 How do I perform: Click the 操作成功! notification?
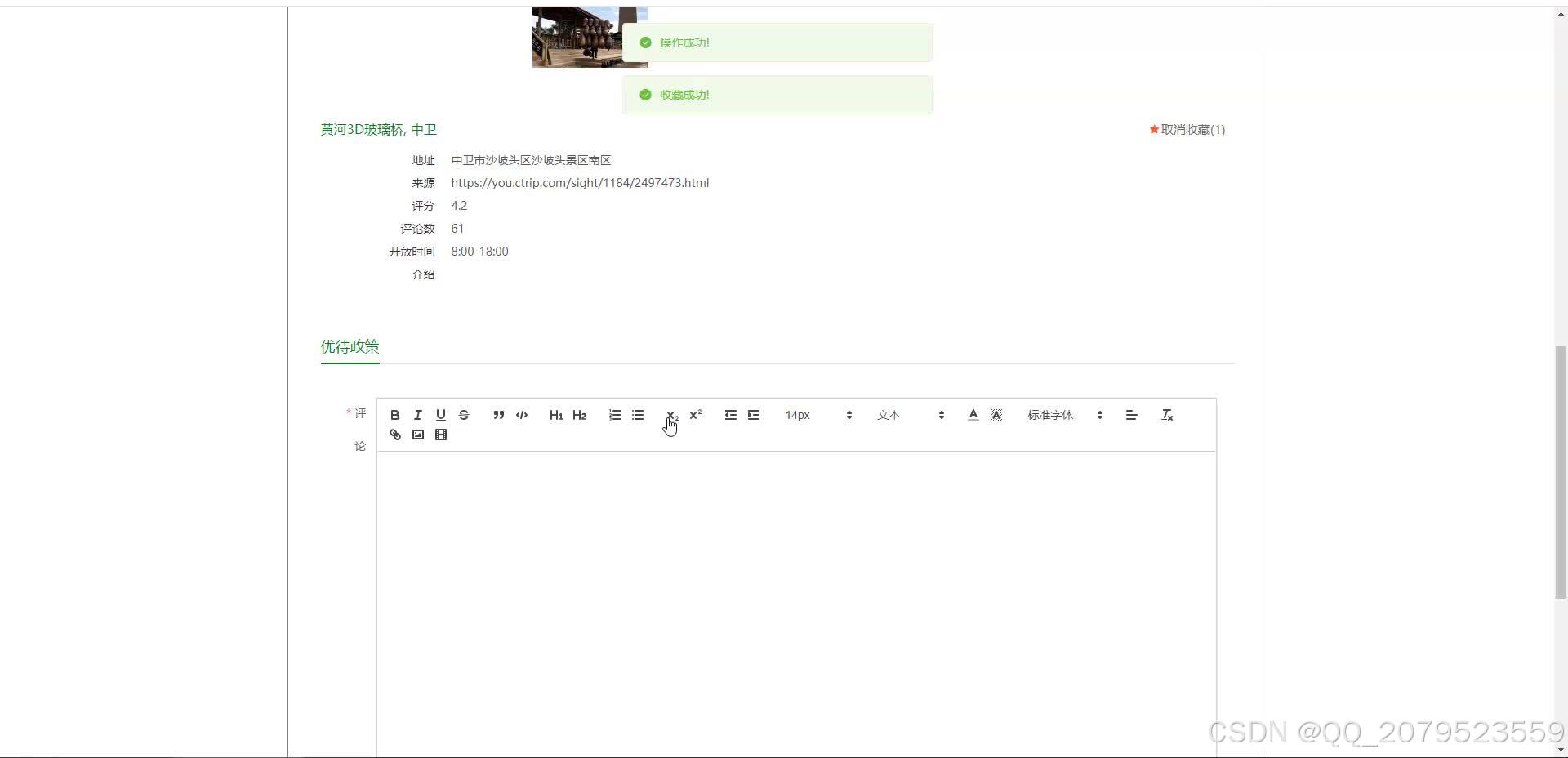click(777, 42)
